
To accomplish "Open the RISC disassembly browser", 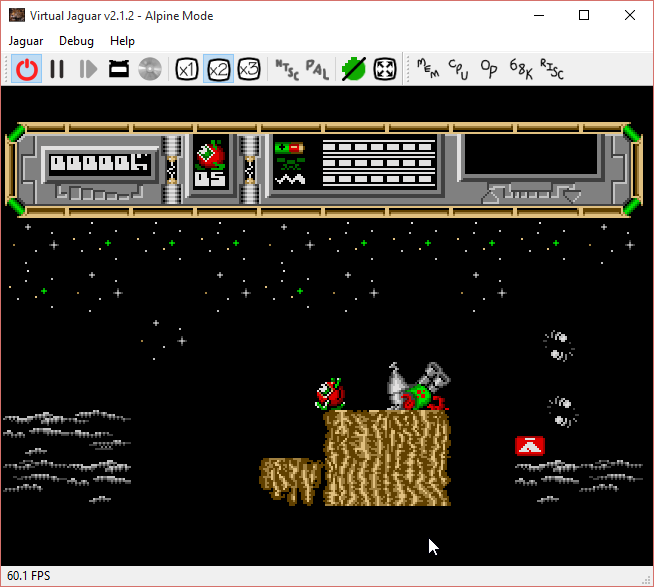I will click(551, 69).
